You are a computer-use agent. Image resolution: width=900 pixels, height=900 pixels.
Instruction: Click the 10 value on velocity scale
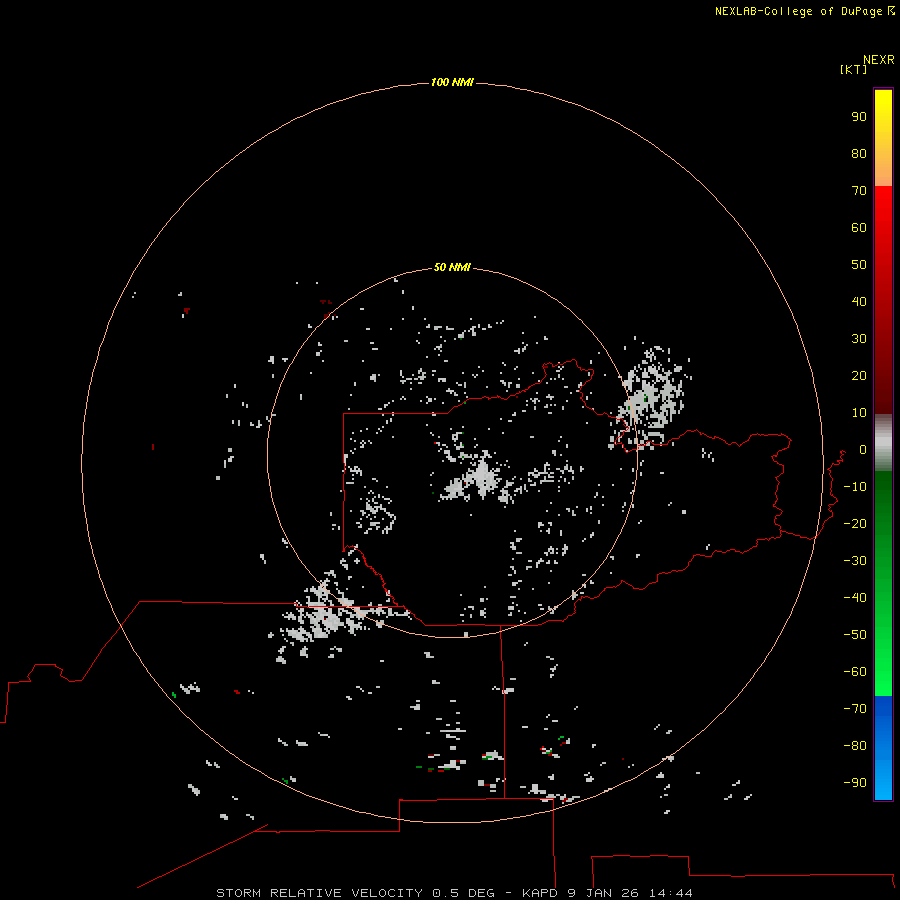[859, 413]
